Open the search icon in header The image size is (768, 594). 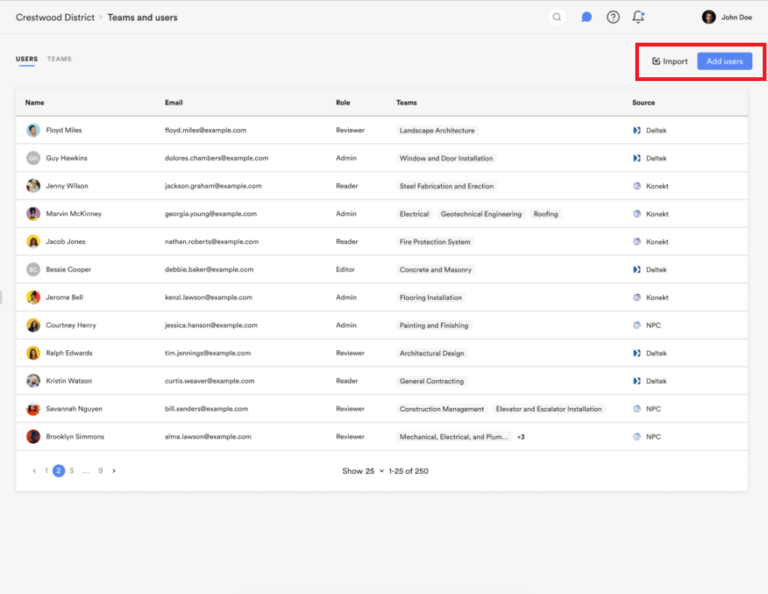(x=556, y=17)
